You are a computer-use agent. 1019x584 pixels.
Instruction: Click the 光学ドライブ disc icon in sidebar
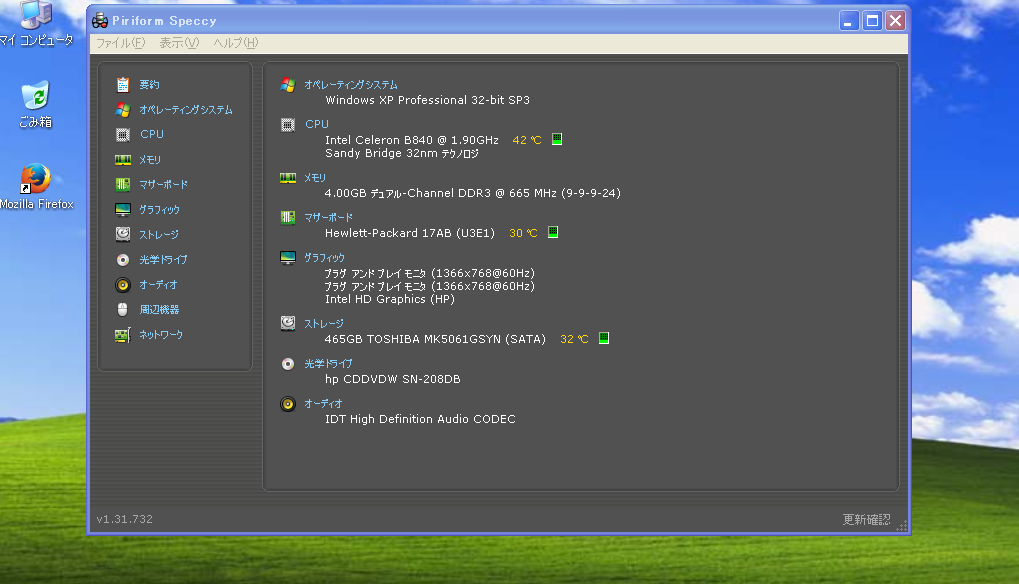coord(123,260)
